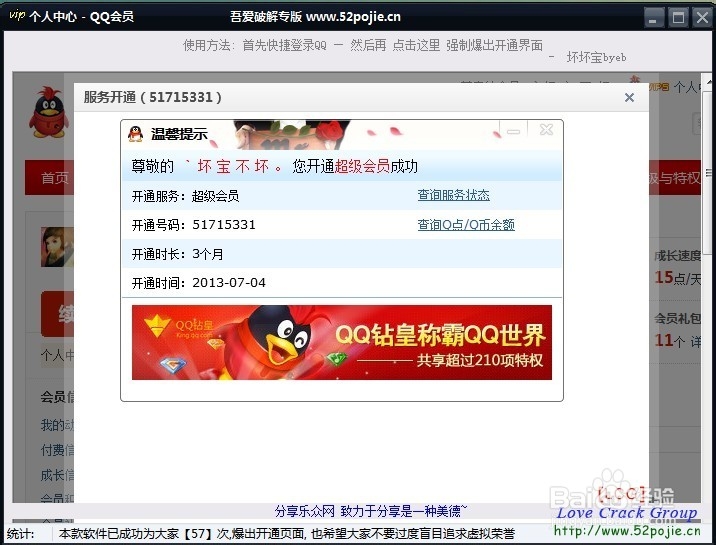Click the status bar 统计 label
The image size is (716, 545).
tap(21, 534)
